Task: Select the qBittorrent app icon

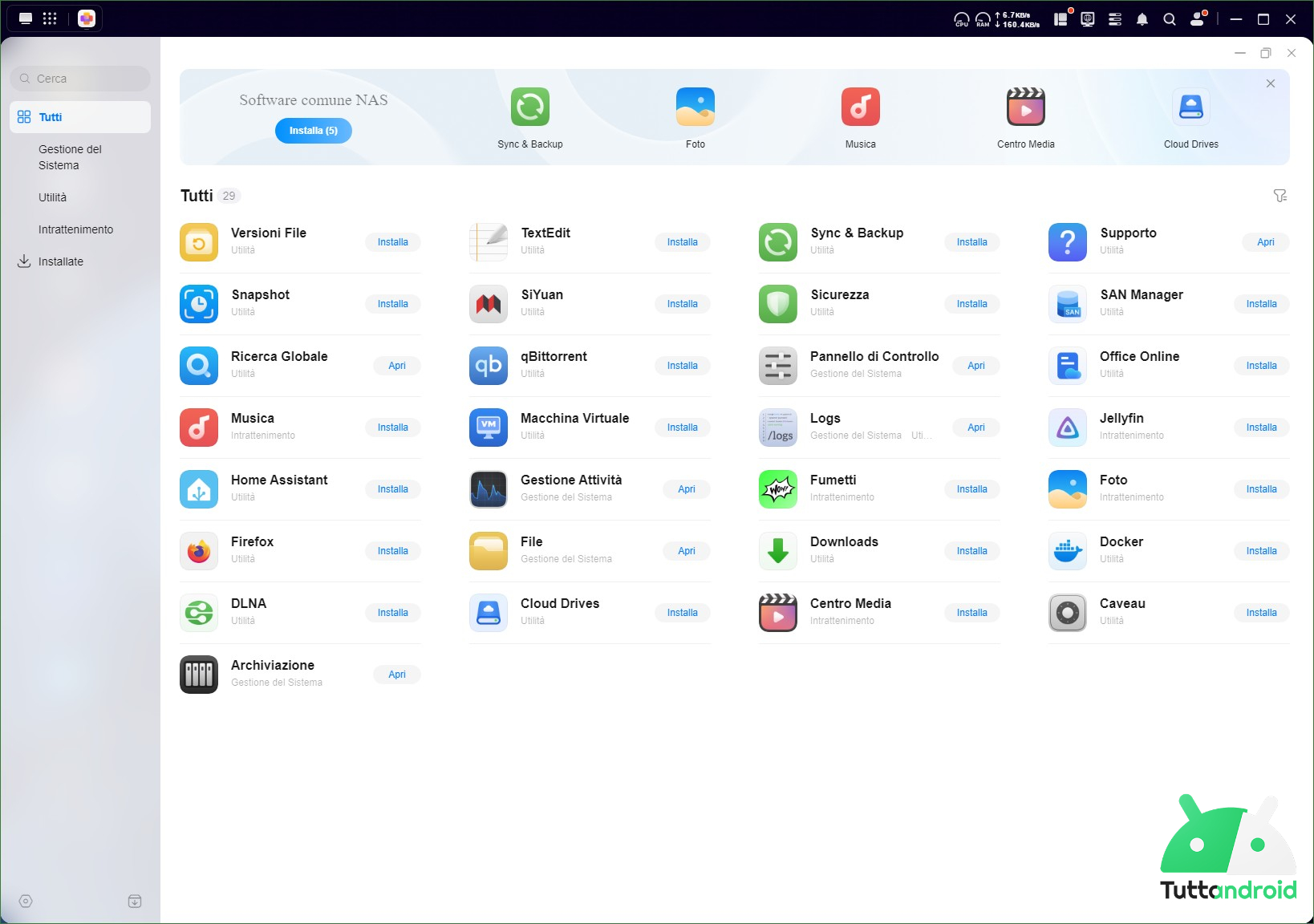Action: coord(489,366)
